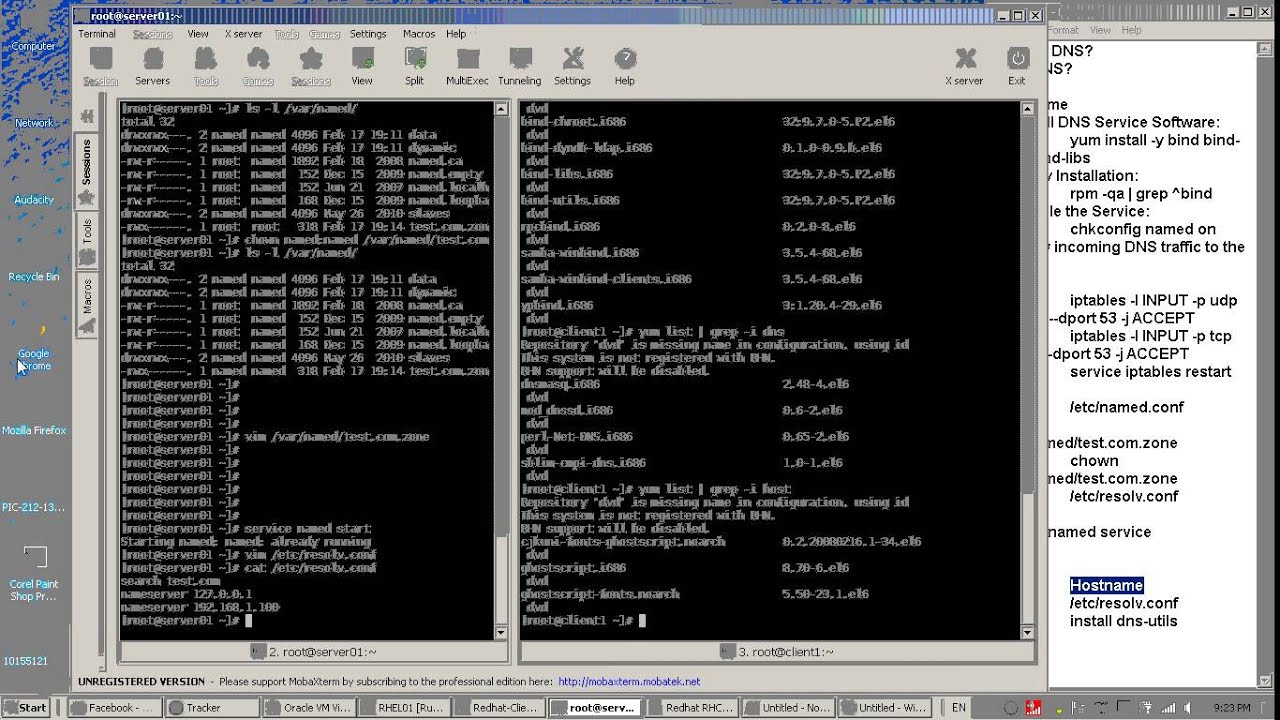Screen dimensions: 1280x720
Task: Select the 10155121 desktop item
Action: click(25, 661)
